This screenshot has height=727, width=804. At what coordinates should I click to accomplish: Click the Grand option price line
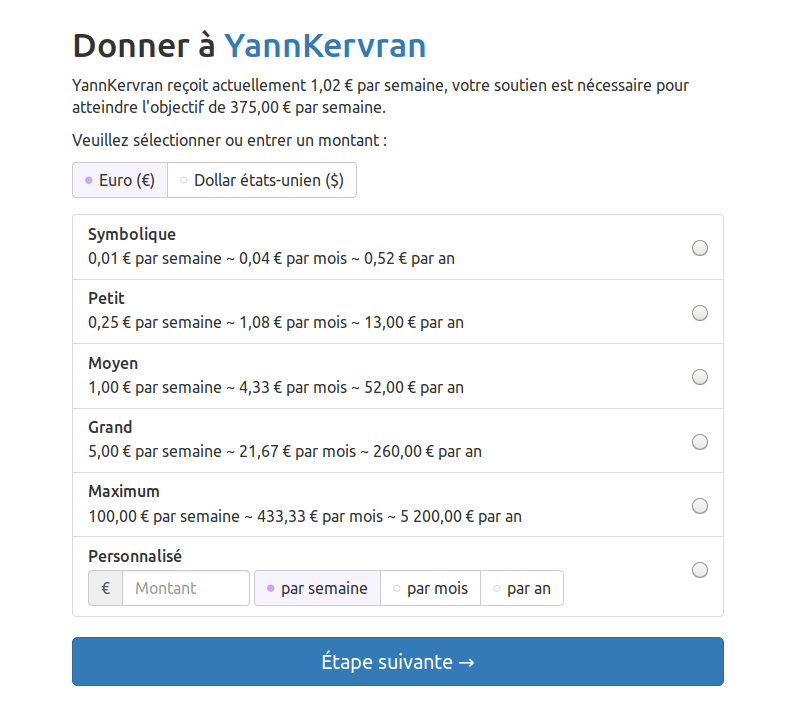[x=285, y=452]
